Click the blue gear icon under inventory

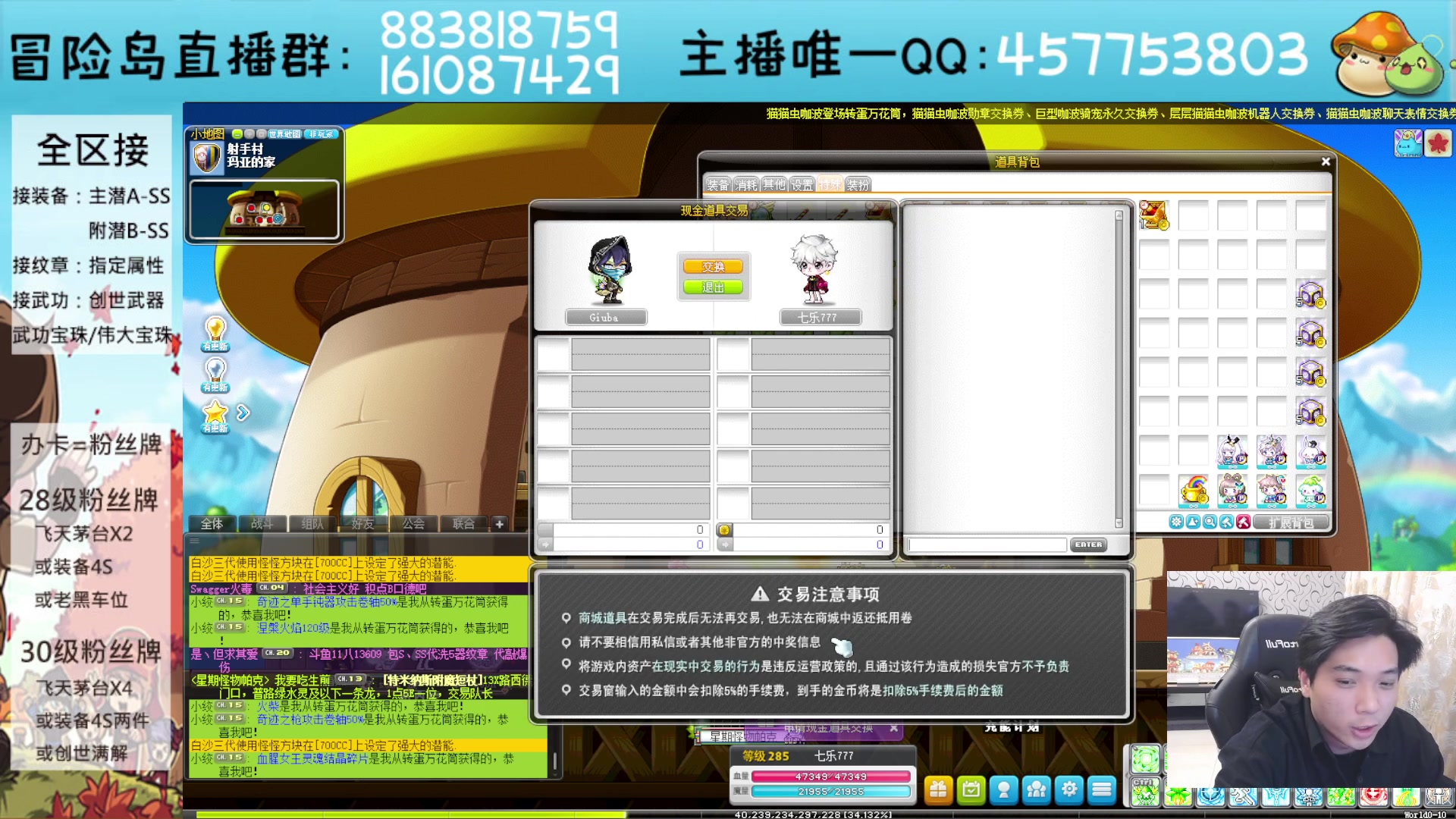[1176, 522]
